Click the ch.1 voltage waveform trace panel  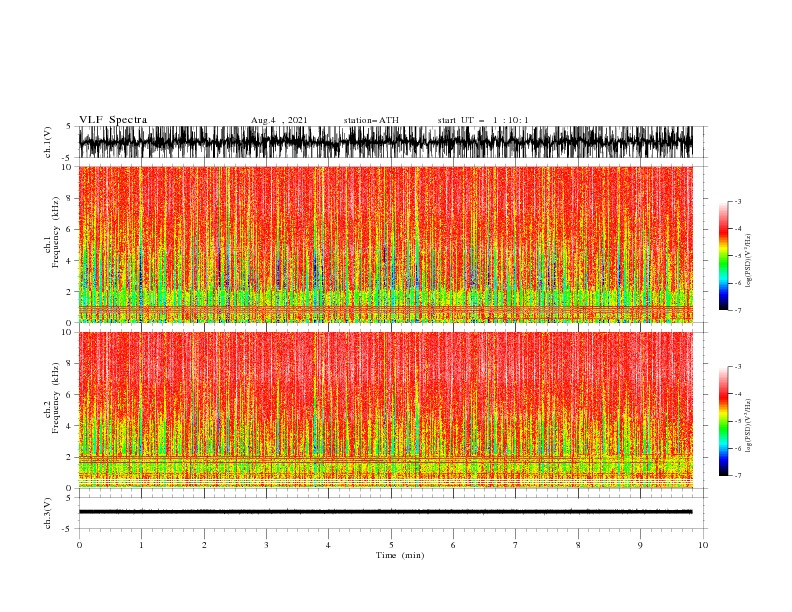tap(385, 142)
